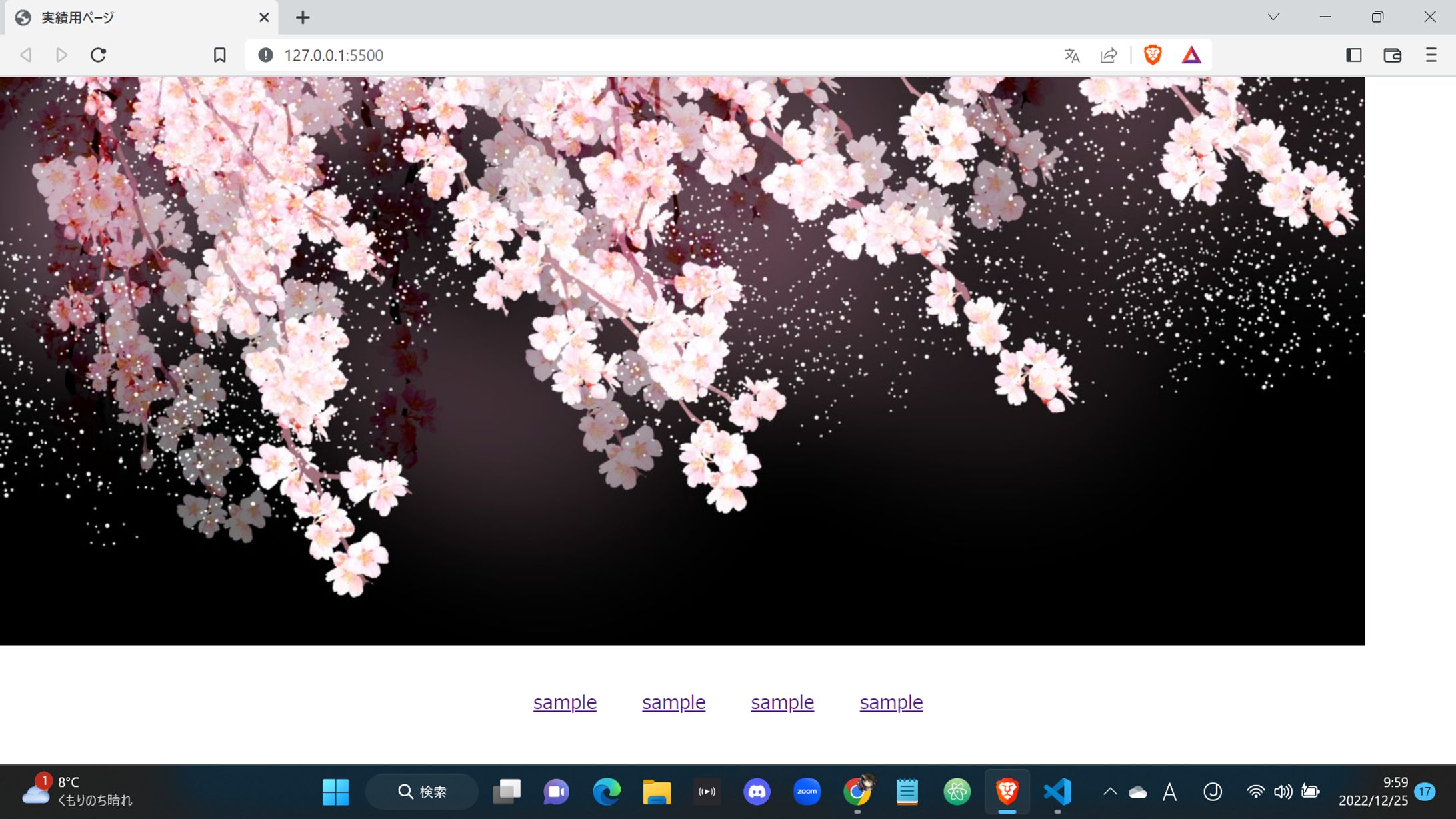Viewport: 1456px width, 819px height.
Task: Open notification center with 17 badge
Action: pos(1425,792)
